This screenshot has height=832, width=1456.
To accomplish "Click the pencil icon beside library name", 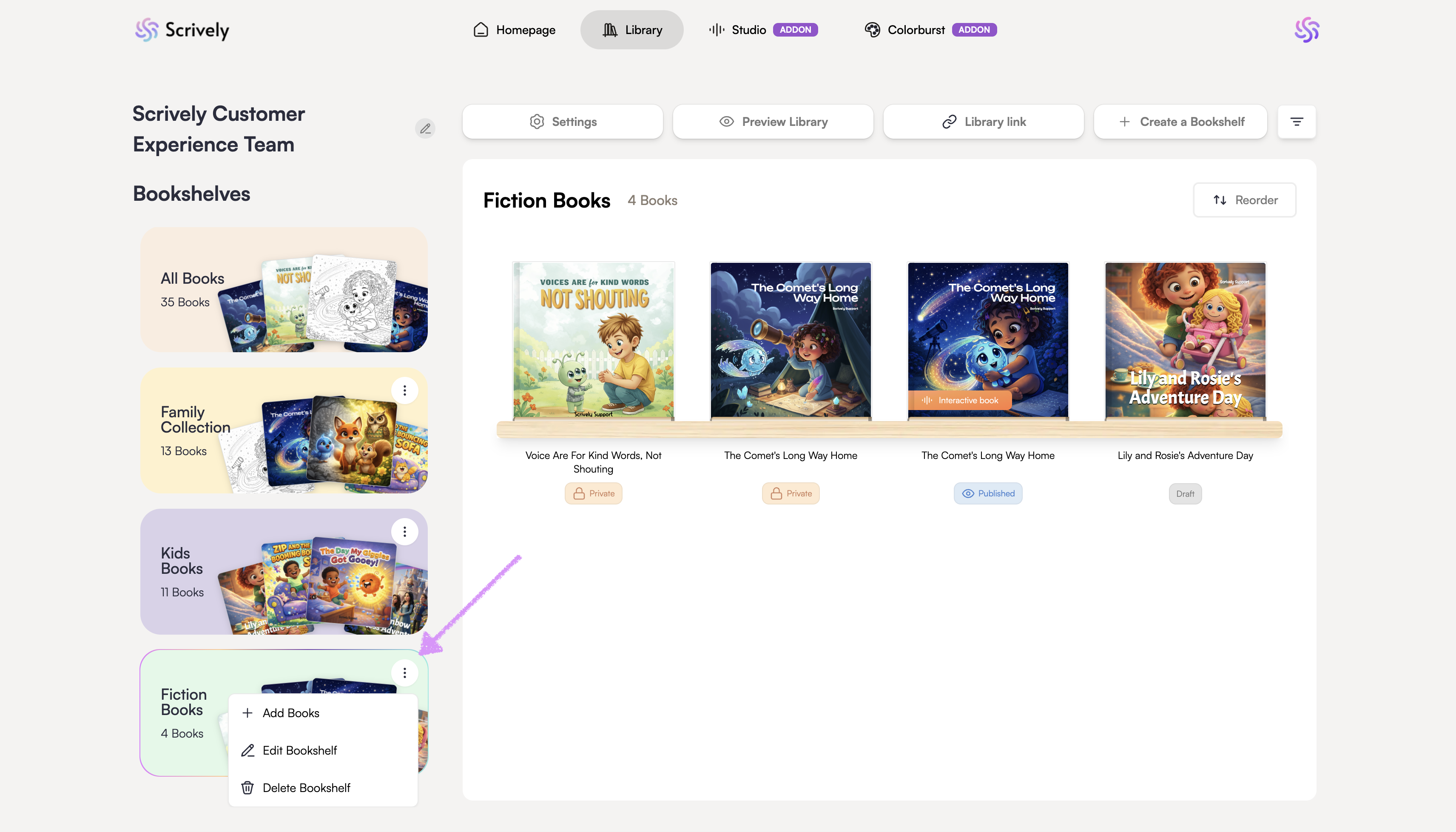I will click(x=425, y=128).
